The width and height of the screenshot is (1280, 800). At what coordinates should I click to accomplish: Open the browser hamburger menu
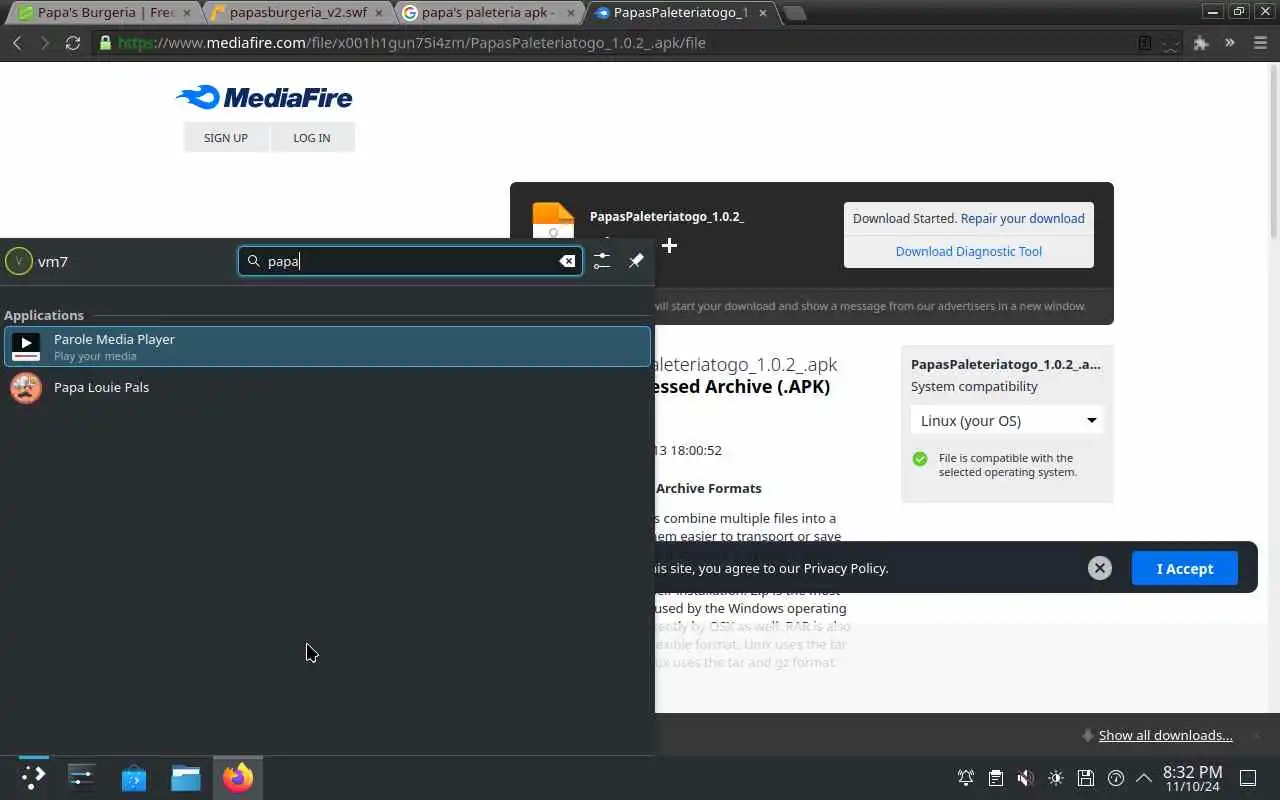(x=1259, y=43)
